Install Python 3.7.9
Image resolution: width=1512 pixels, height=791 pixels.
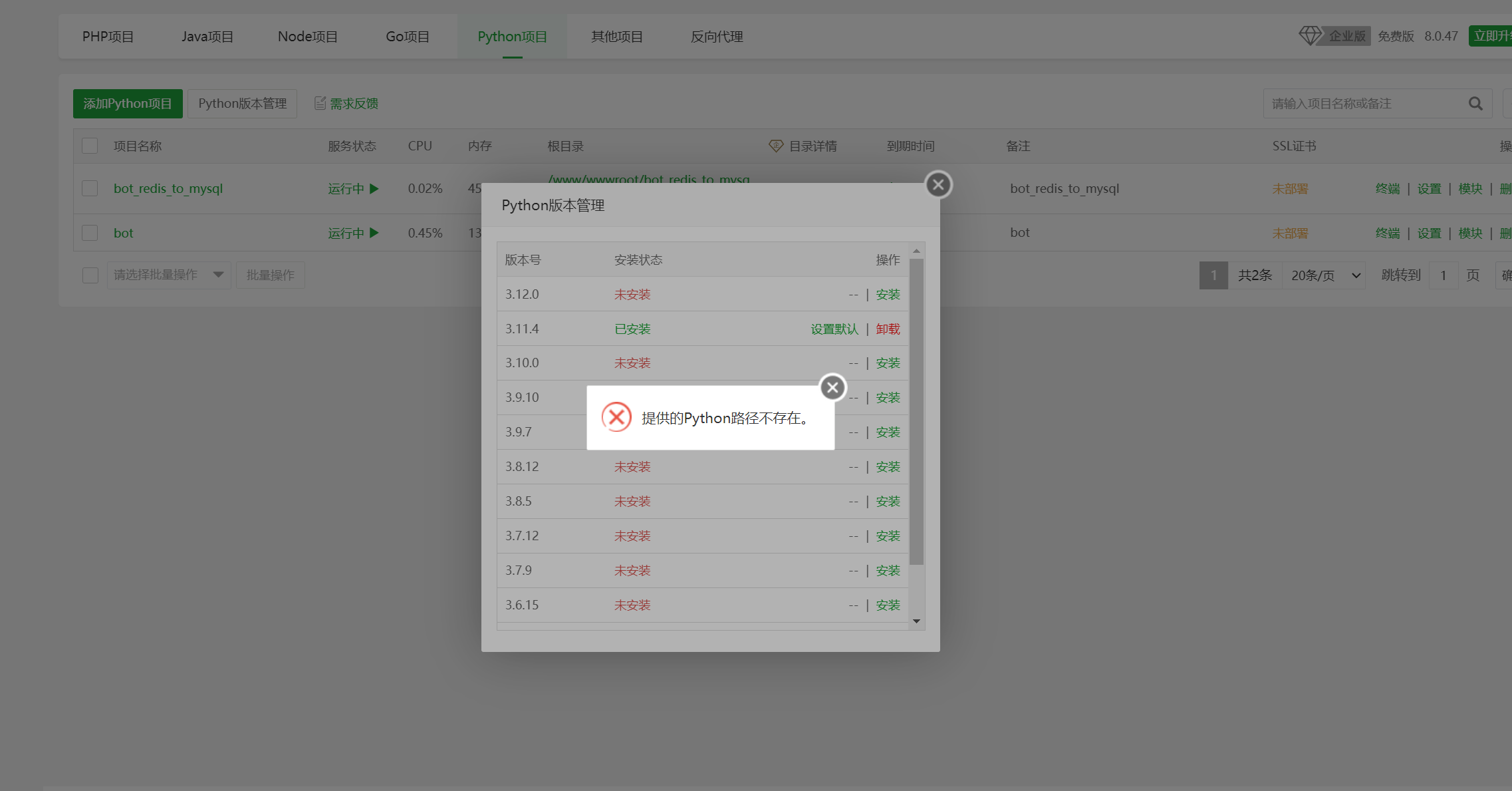[x=888, y=570]
